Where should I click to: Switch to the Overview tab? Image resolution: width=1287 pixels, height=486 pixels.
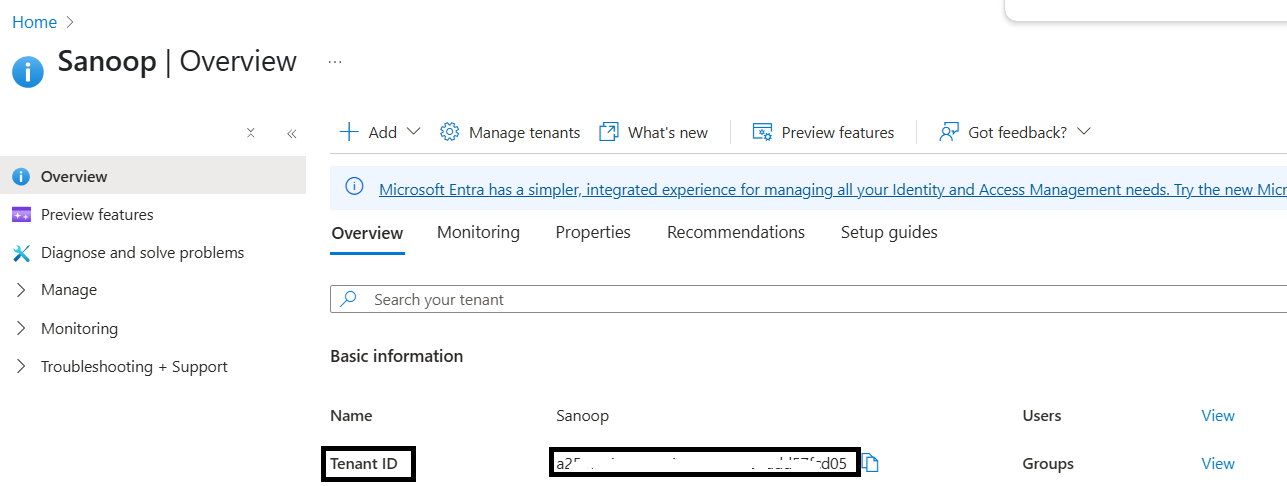(367, 233)
